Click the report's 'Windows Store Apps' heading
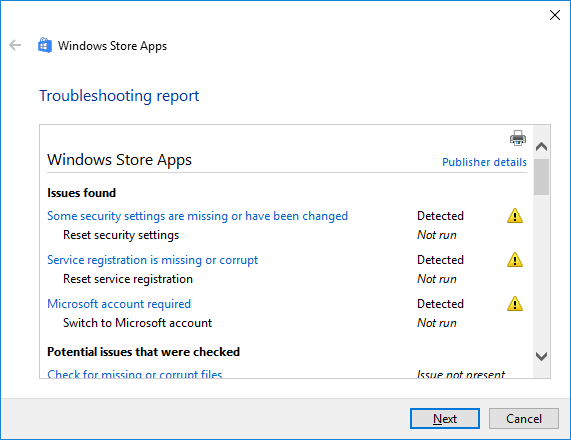571x440 pixels. coord(119,160)
